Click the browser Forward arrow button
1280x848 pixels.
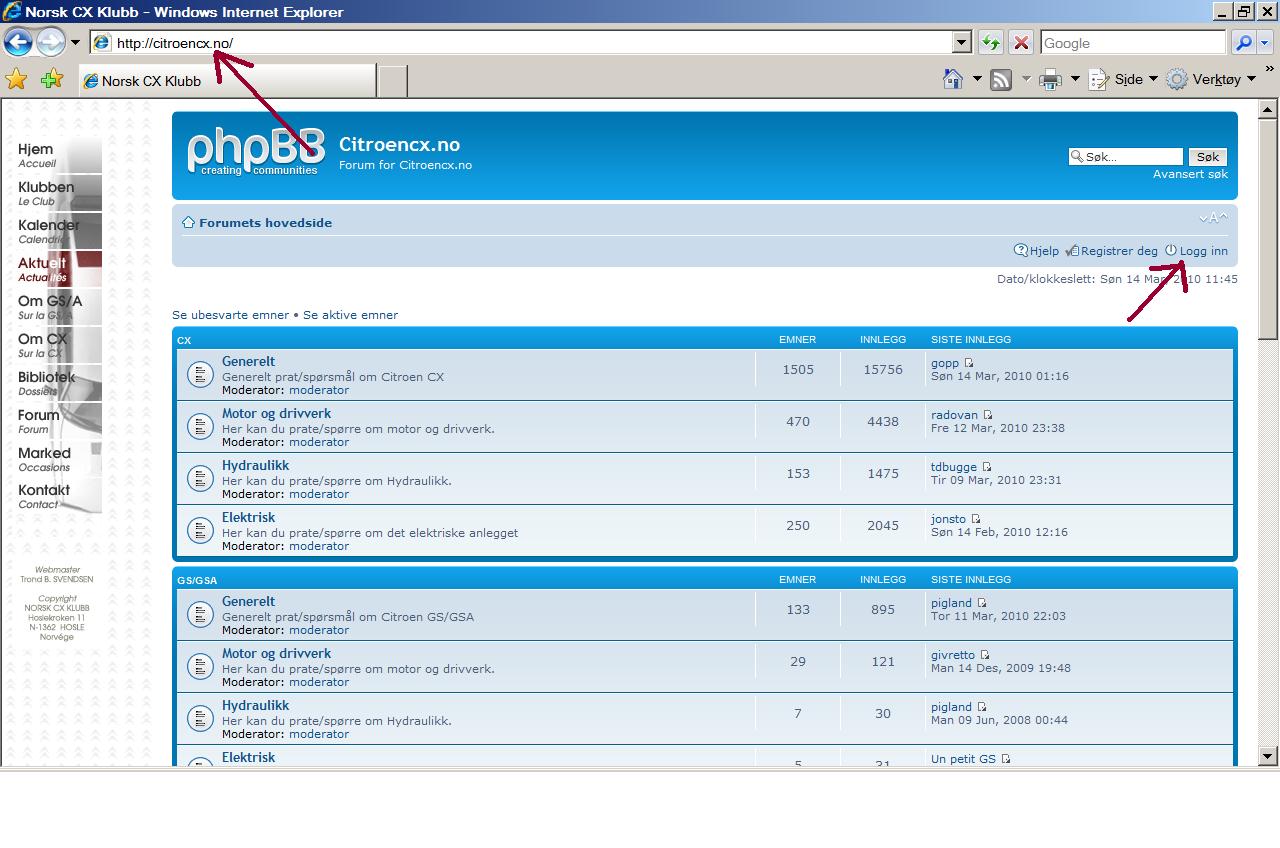[x=50, y=43]
